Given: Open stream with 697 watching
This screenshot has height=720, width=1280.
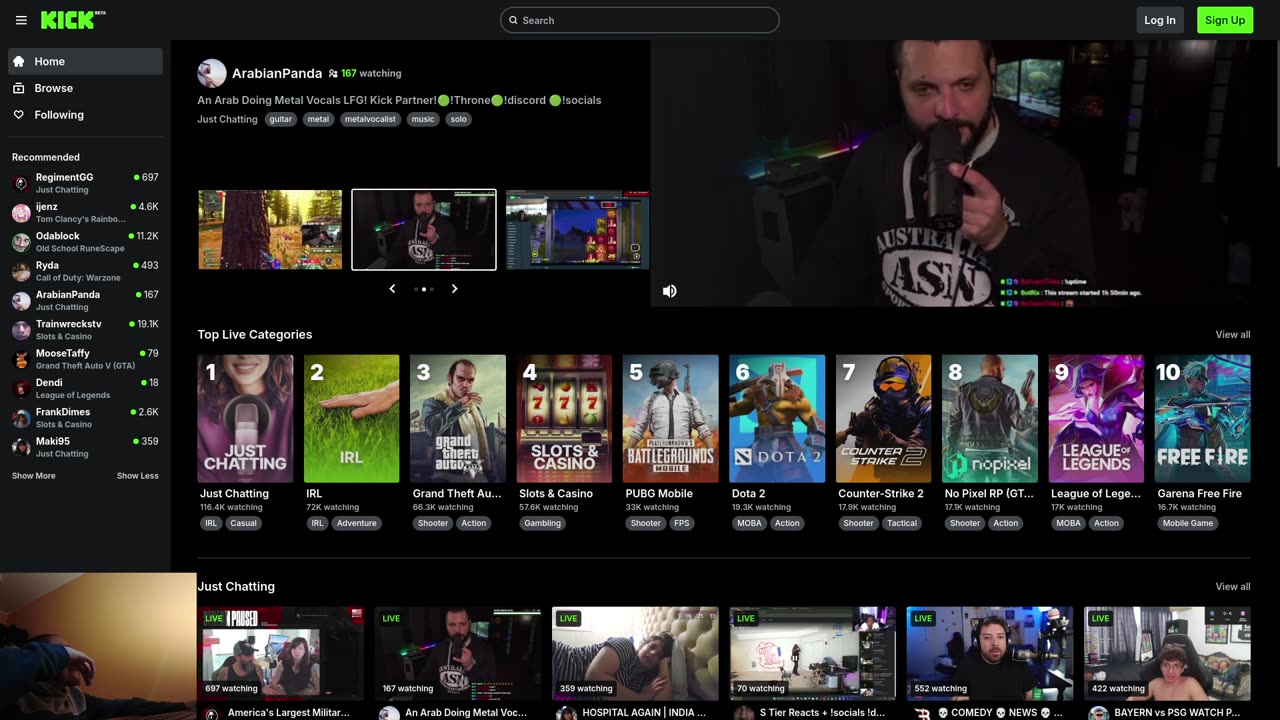Looking at the screenshot, I should pyautogui.click(x=281, y=654).
